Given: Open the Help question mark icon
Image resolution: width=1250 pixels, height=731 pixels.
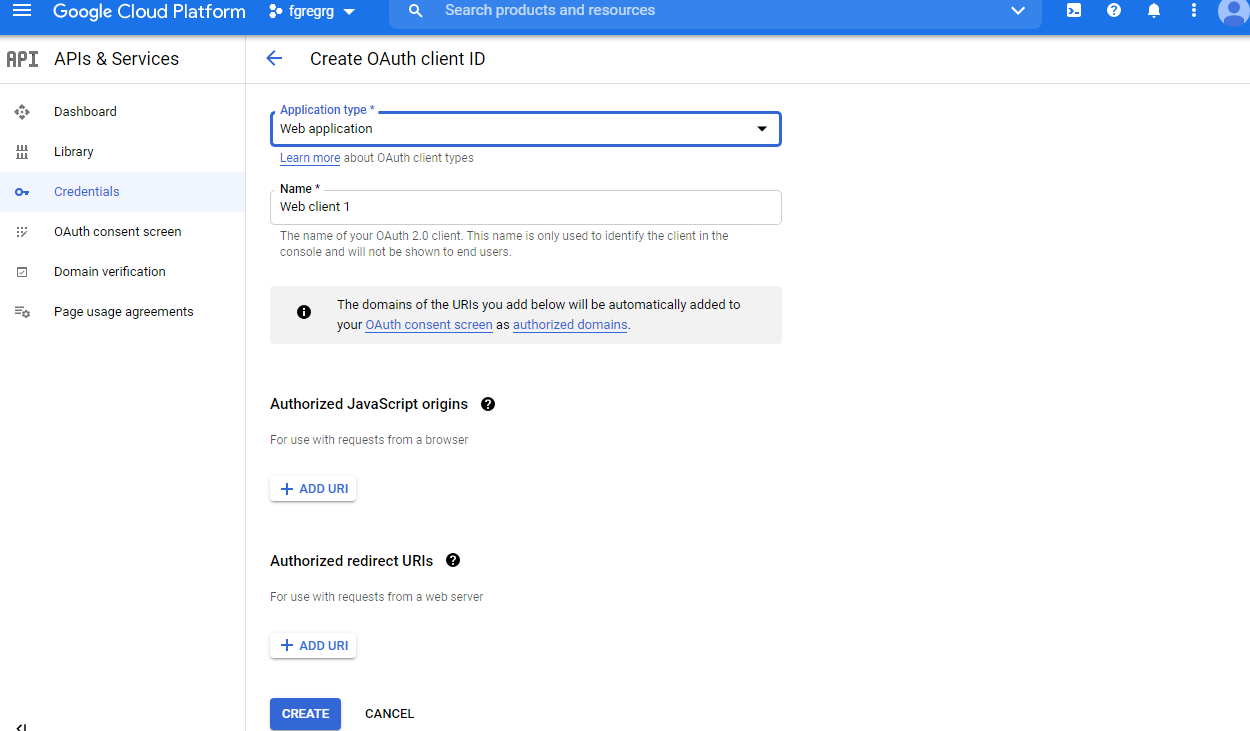Looking at the screenshot, I should 1114,11.
